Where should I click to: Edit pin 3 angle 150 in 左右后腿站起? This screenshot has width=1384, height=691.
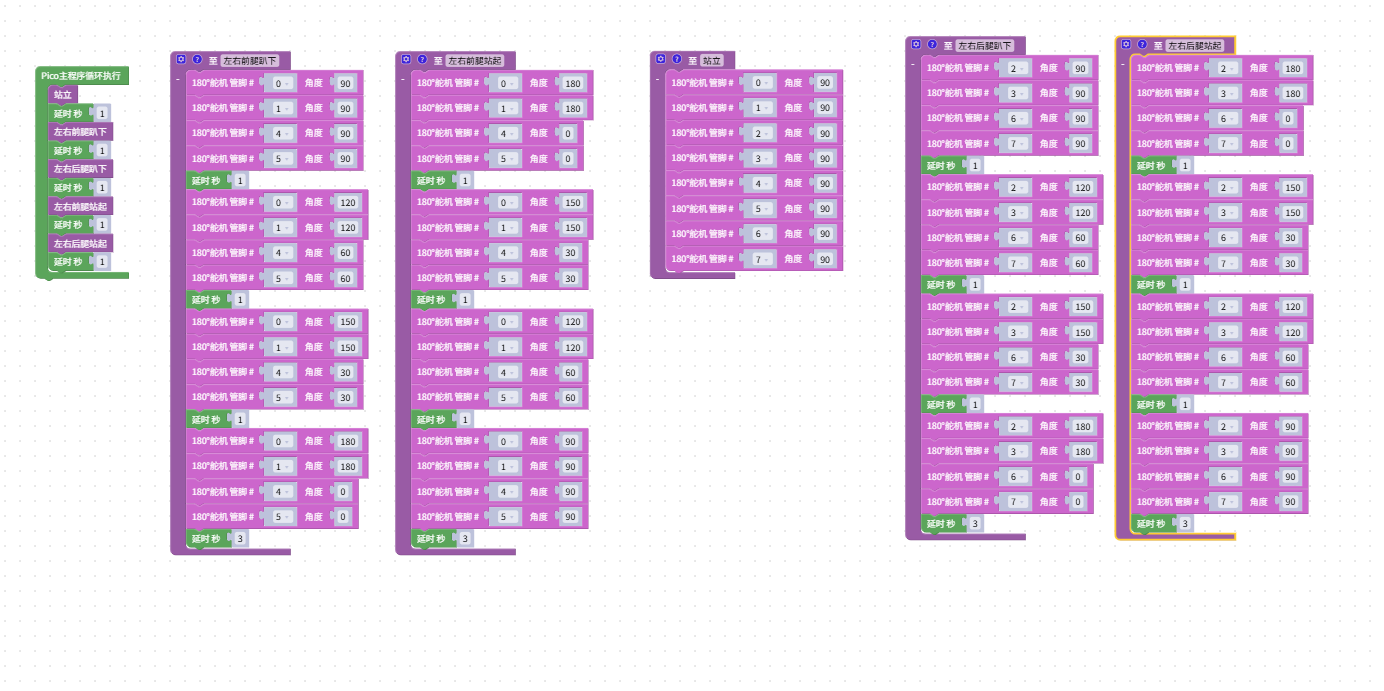point(1292,212)
